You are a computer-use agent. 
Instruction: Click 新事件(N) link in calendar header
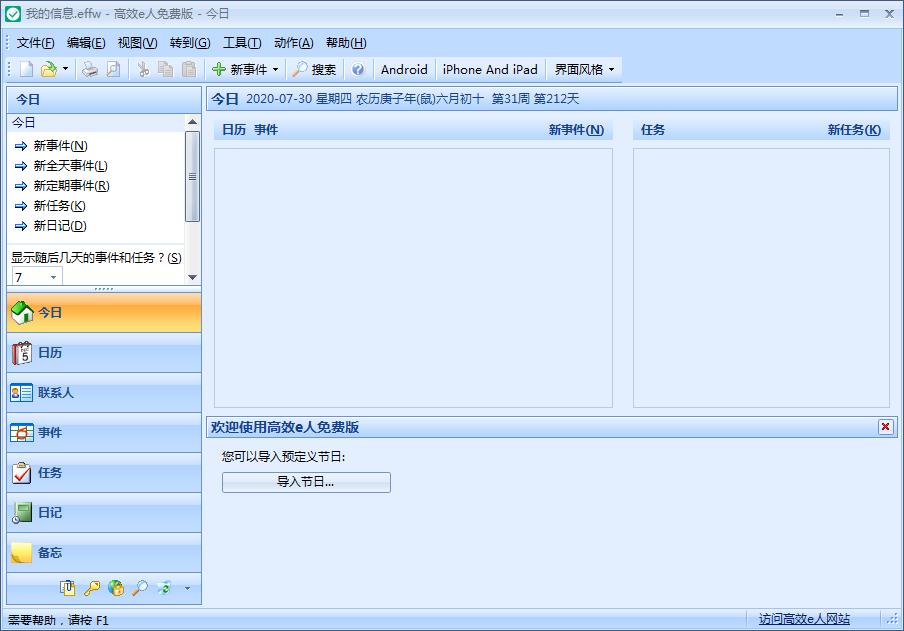pyautogui.click(x=576, y=130)
